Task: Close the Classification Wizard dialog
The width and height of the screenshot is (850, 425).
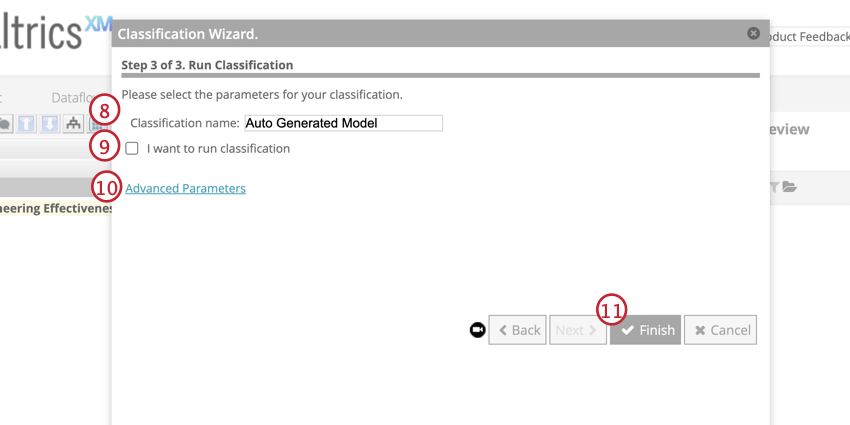Action: pyautogui.click(x=753, y=33)
